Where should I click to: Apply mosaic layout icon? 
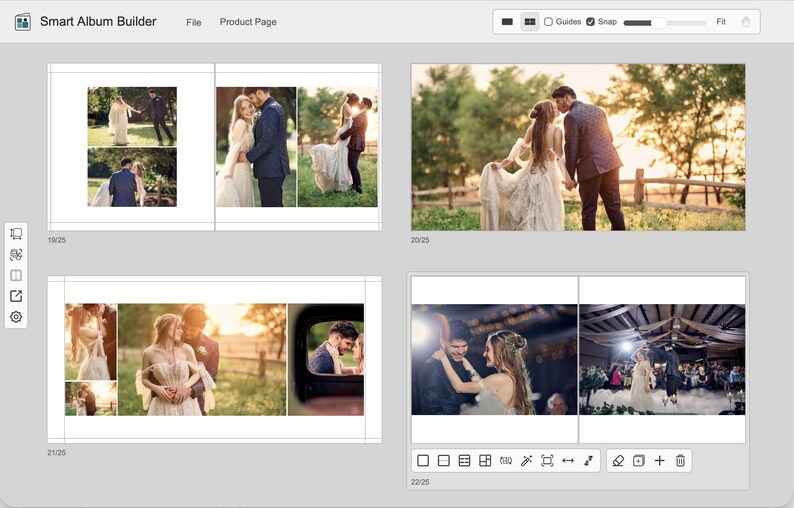(x=485, y=460)
